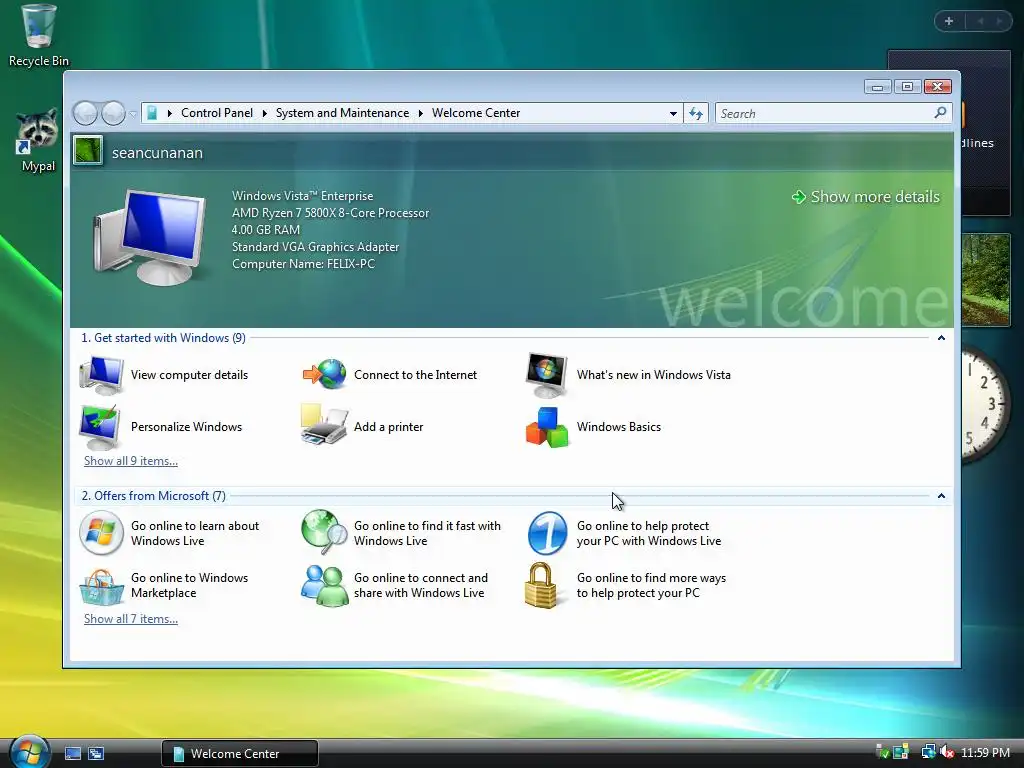Click Welcome Center breadcrumb
Image resolution: width=1024 pixels, height=768 pixels.
[476, 113]
